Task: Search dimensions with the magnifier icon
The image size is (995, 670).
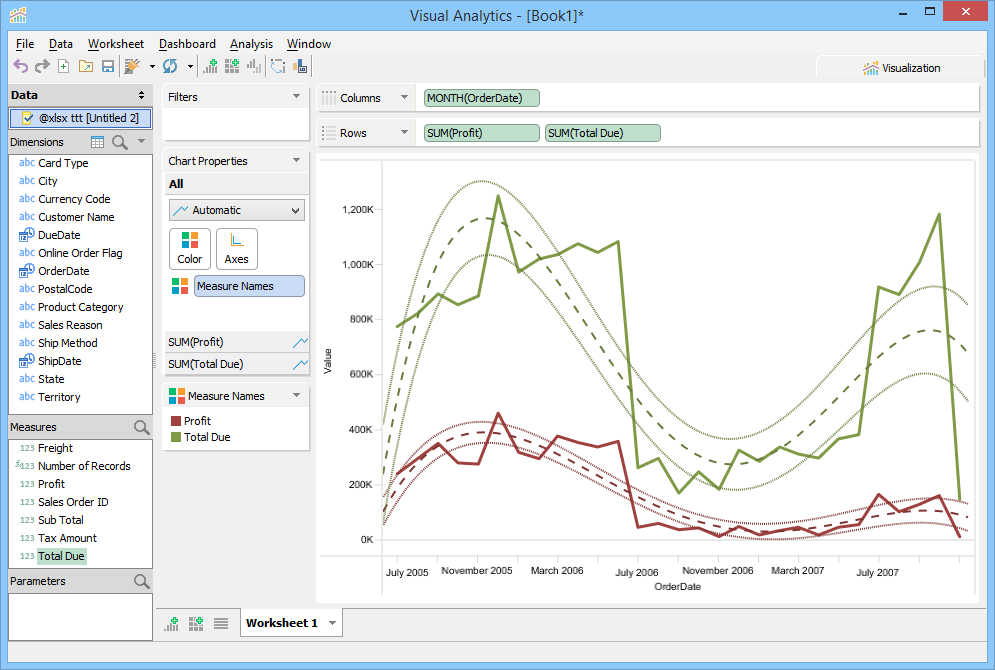Action: [120, 142]
